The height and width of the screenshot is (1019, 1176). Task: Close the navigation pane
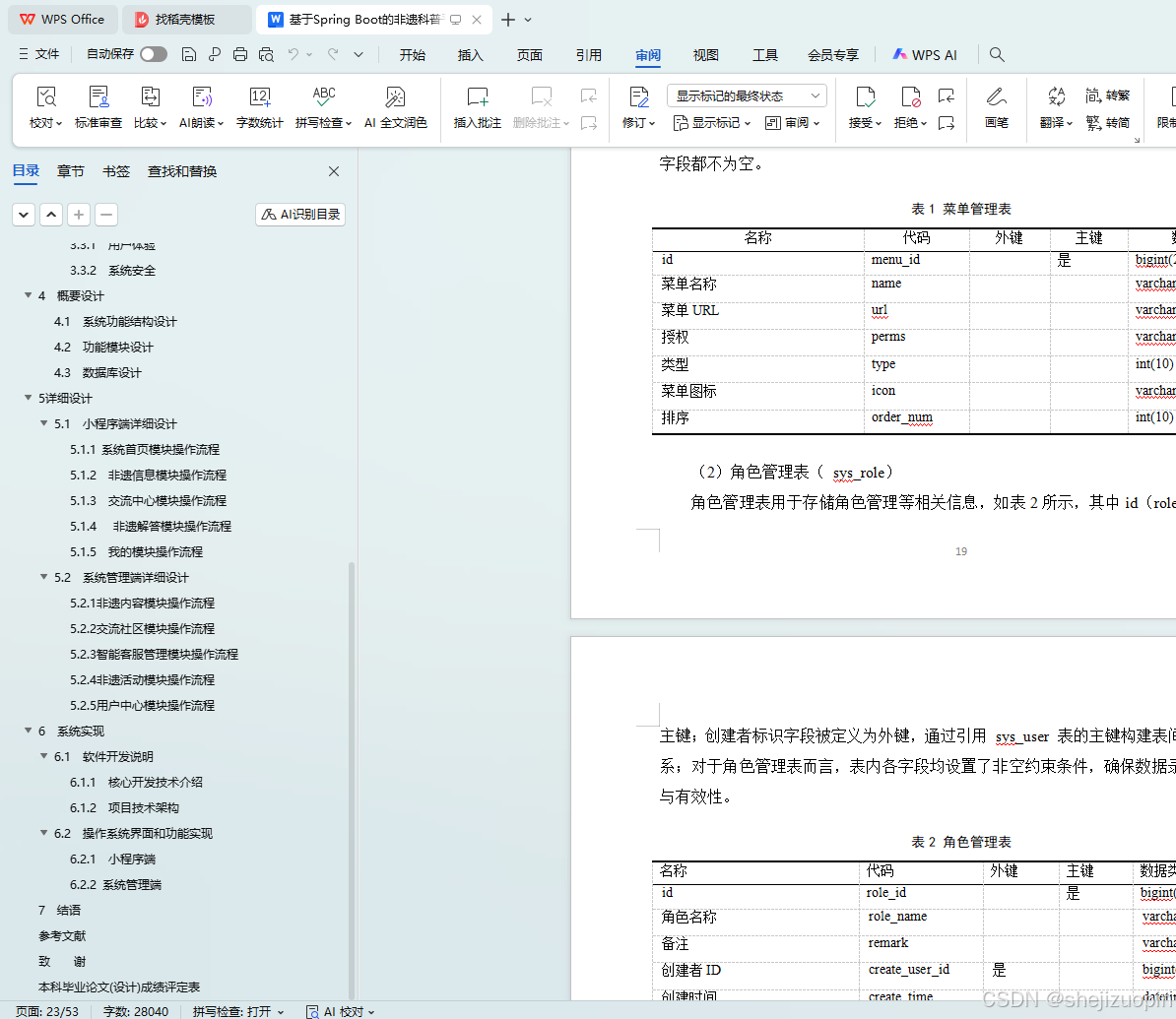click(334, 171)
